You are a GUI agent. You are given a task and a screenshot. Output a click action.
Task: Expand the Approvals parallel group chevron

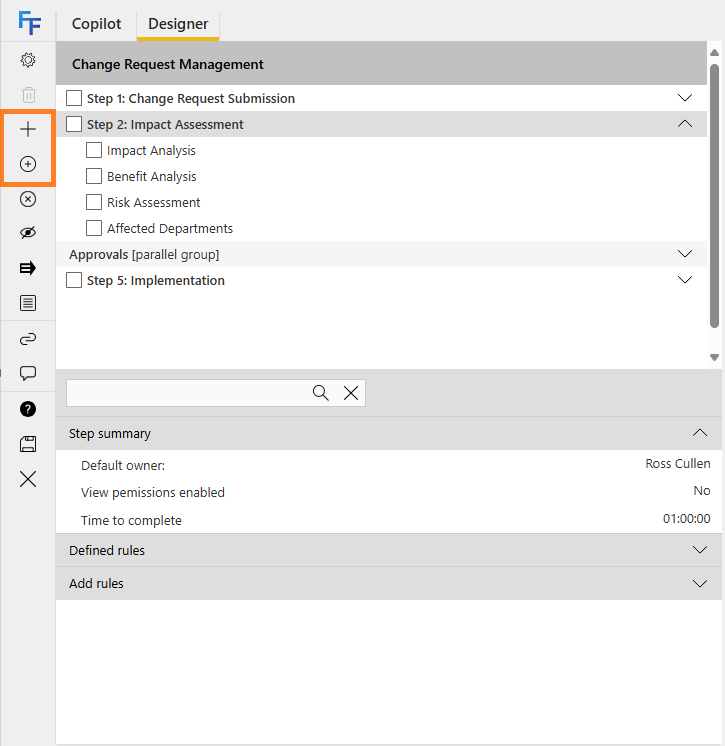[685, 254]
